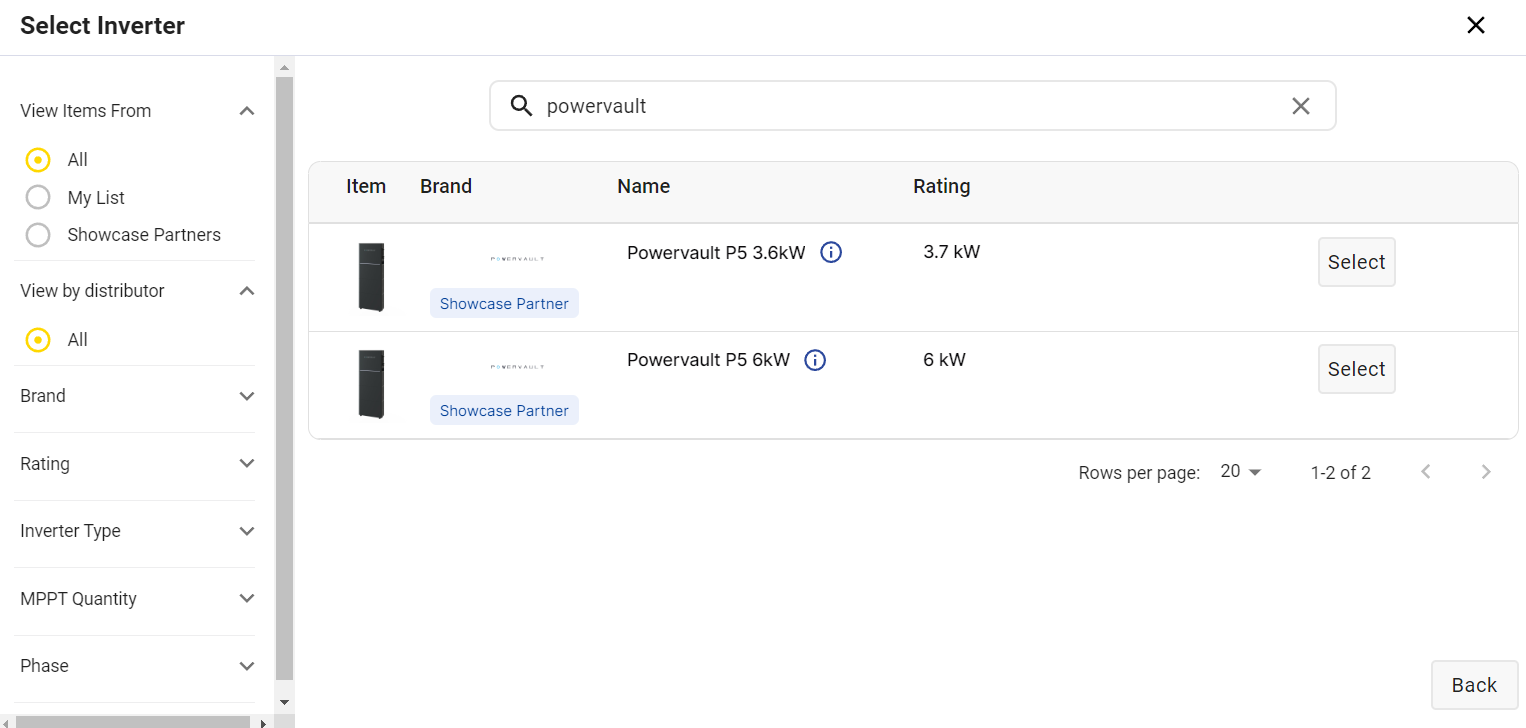1526x728 pixels.
Task: Click brand logo in the 3.6kW row
Action: coord(517,259)
